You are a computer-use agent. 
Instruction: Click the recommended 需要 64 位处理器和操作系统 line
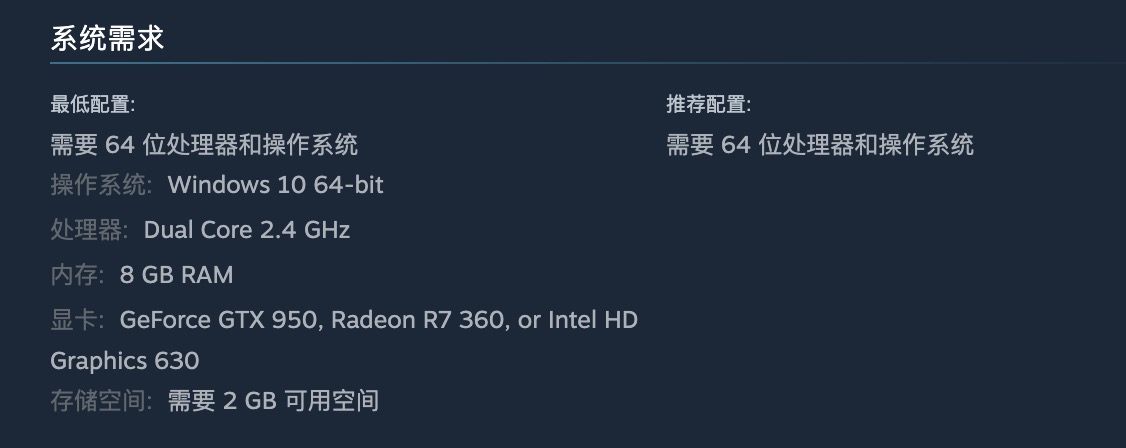click(820, 145)
